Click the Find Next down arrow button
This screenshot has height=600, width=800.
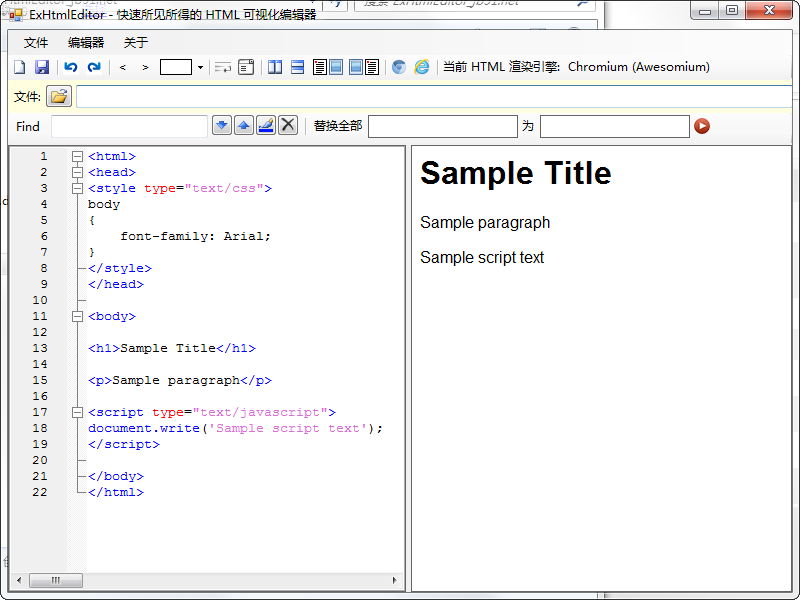(x=222, y=125)
